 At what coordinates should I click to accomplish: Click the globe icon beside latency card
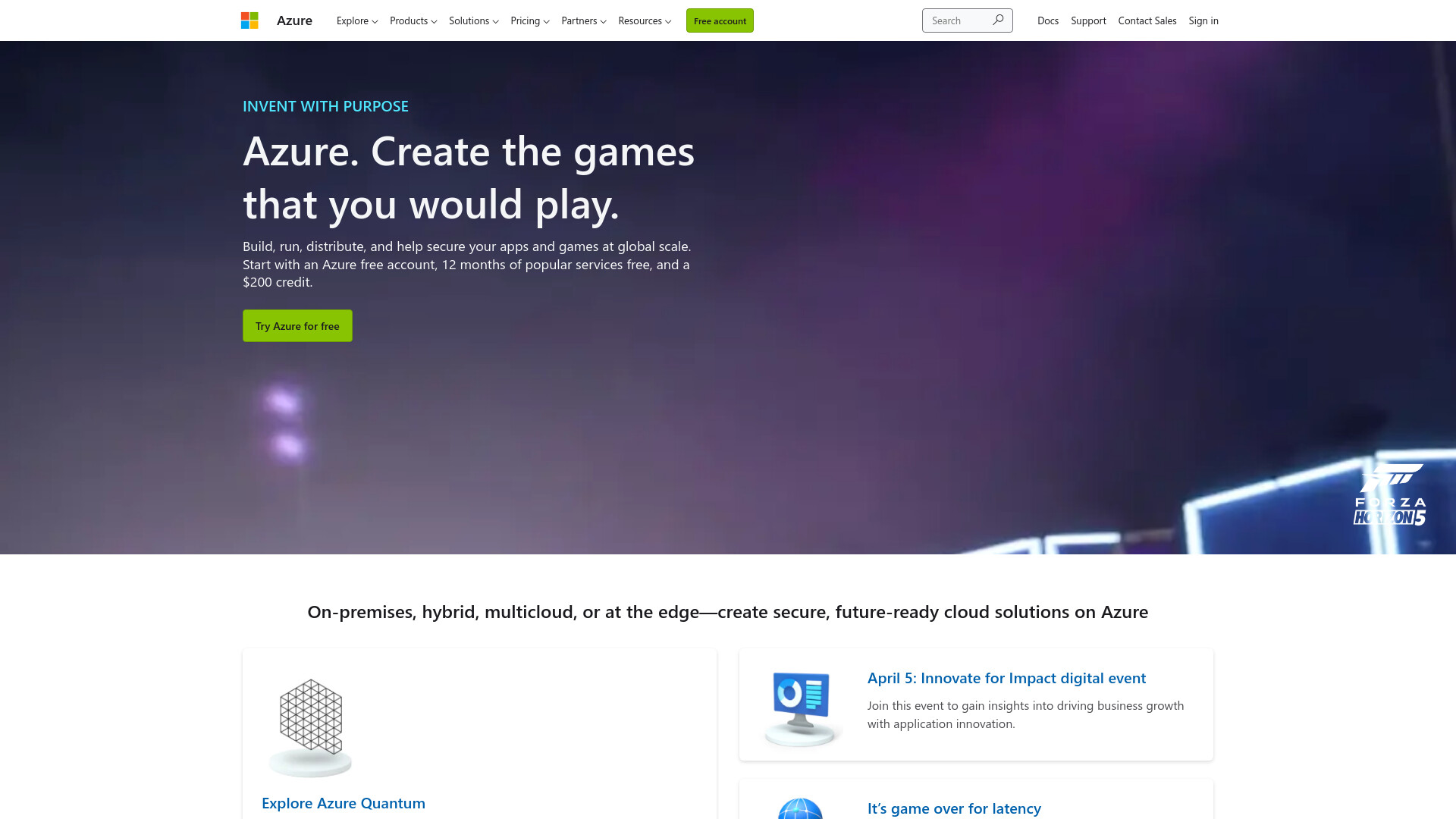coord(800,808)
